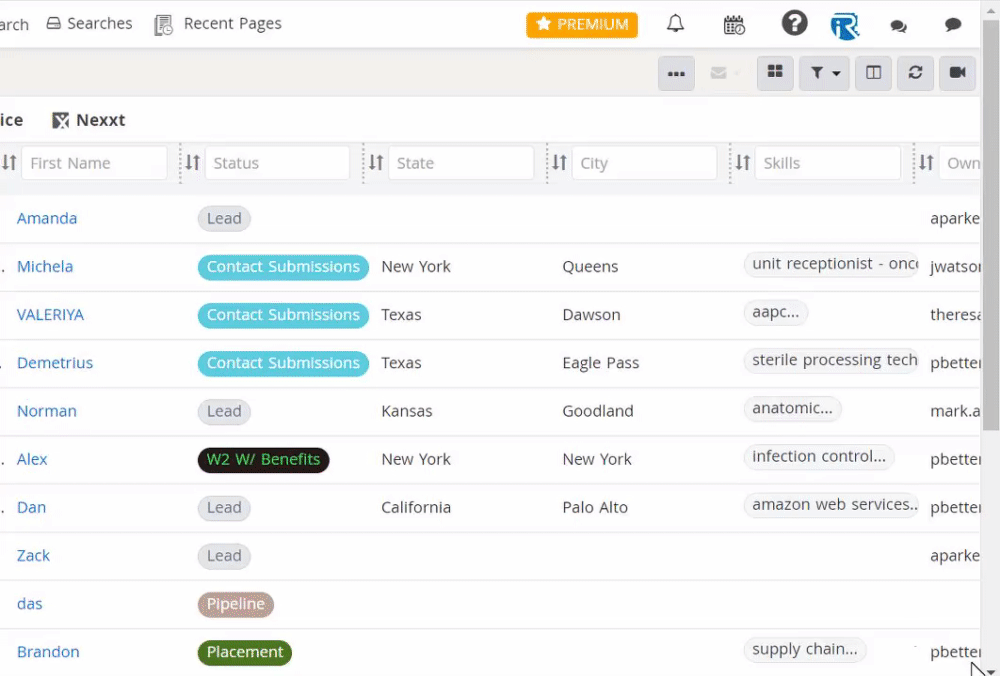1000x676 pixels.
Task: Open the group chat bubbles icon
Action: (x=898, y=26)
